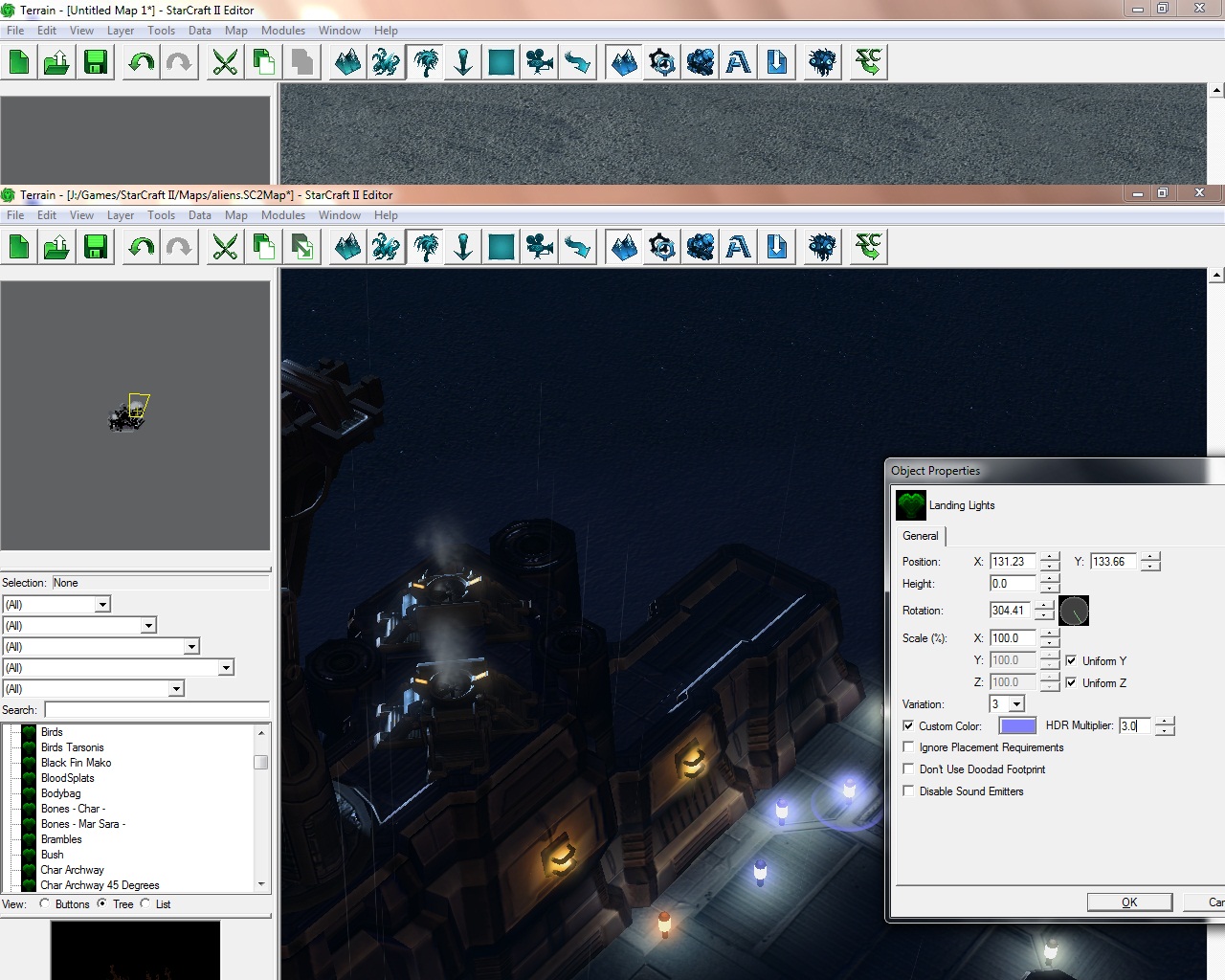Viewport: 1225px width, 980px height.
Task: Select Doodads palm tree layer in aliens.SC2Map toolbar
Action: pos(424,248)
